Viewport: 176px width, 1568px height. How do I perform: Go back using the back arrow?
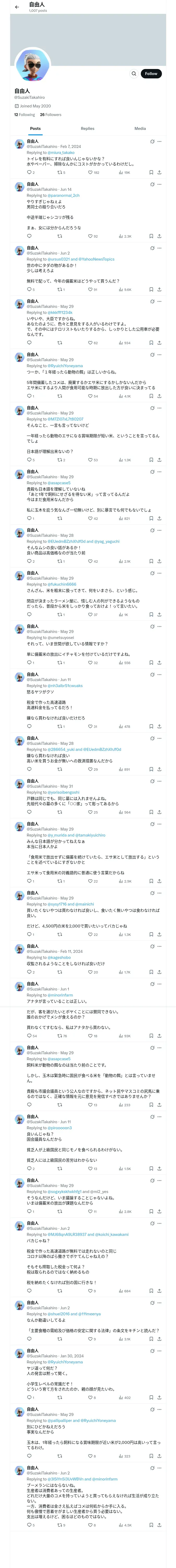17,7
